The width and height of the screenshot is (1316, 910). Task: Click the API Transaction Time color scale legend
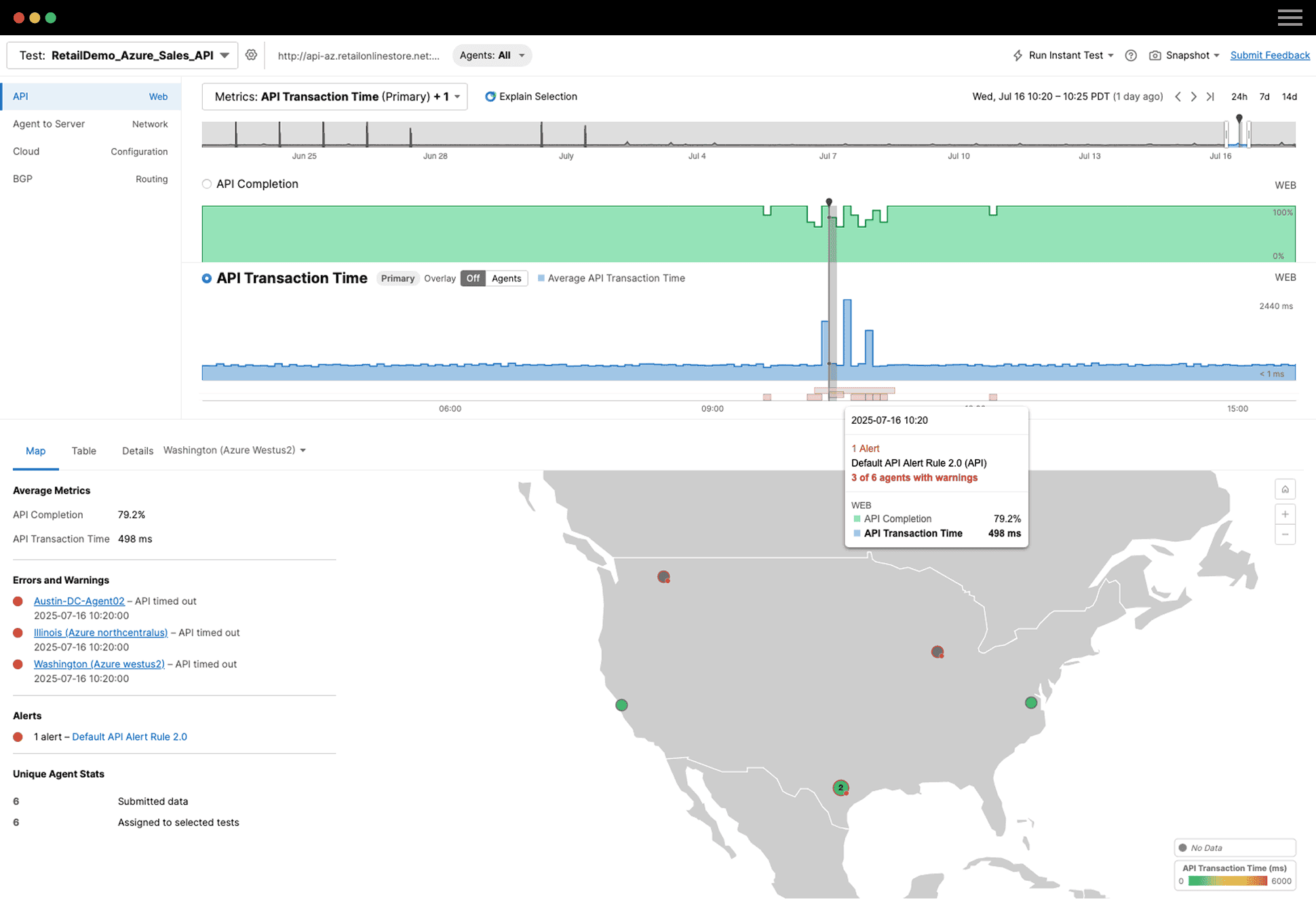point(1233,875)
